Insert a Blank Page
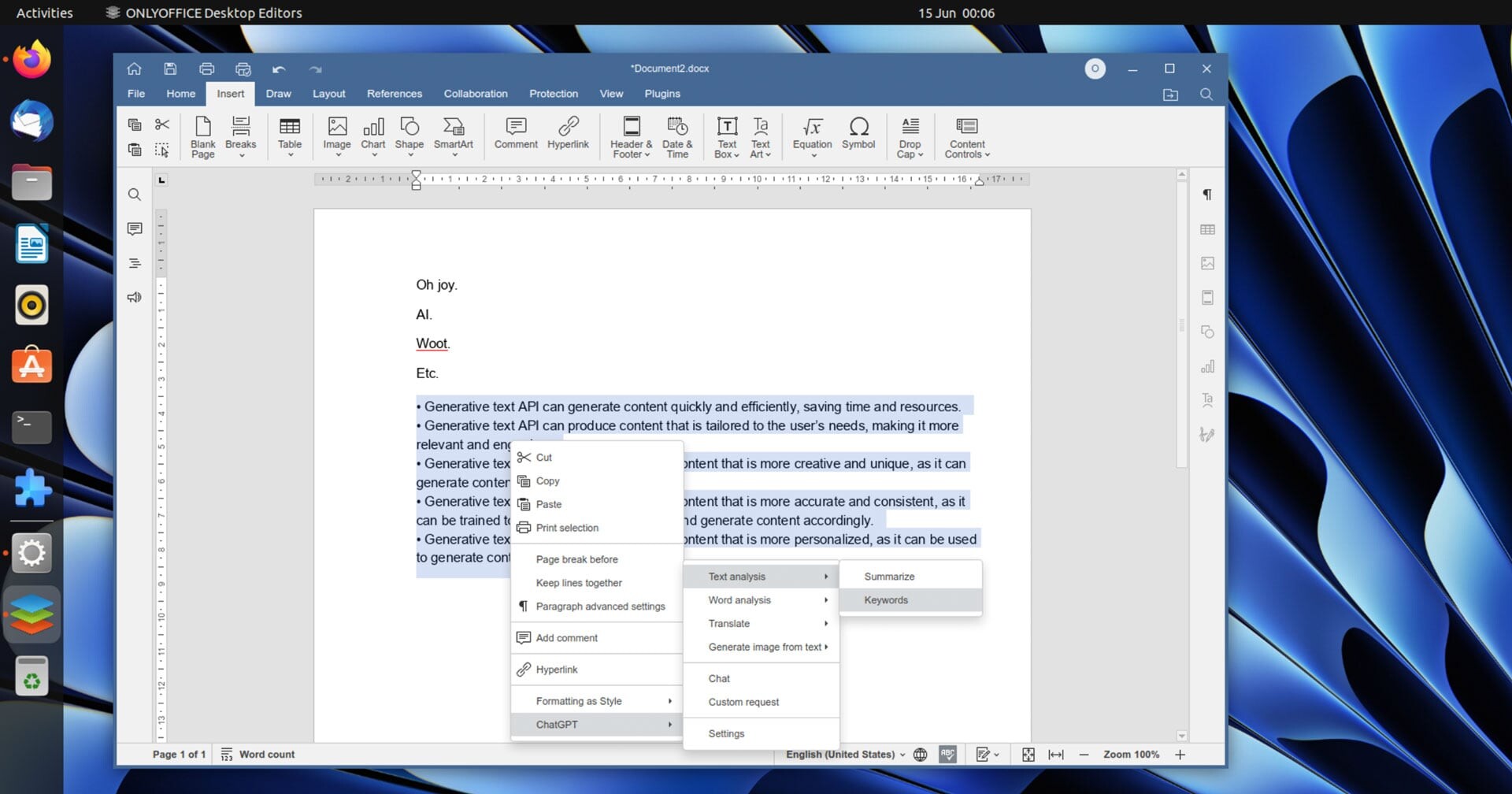Screen dimensions: 1512x794 pos(202,135)
